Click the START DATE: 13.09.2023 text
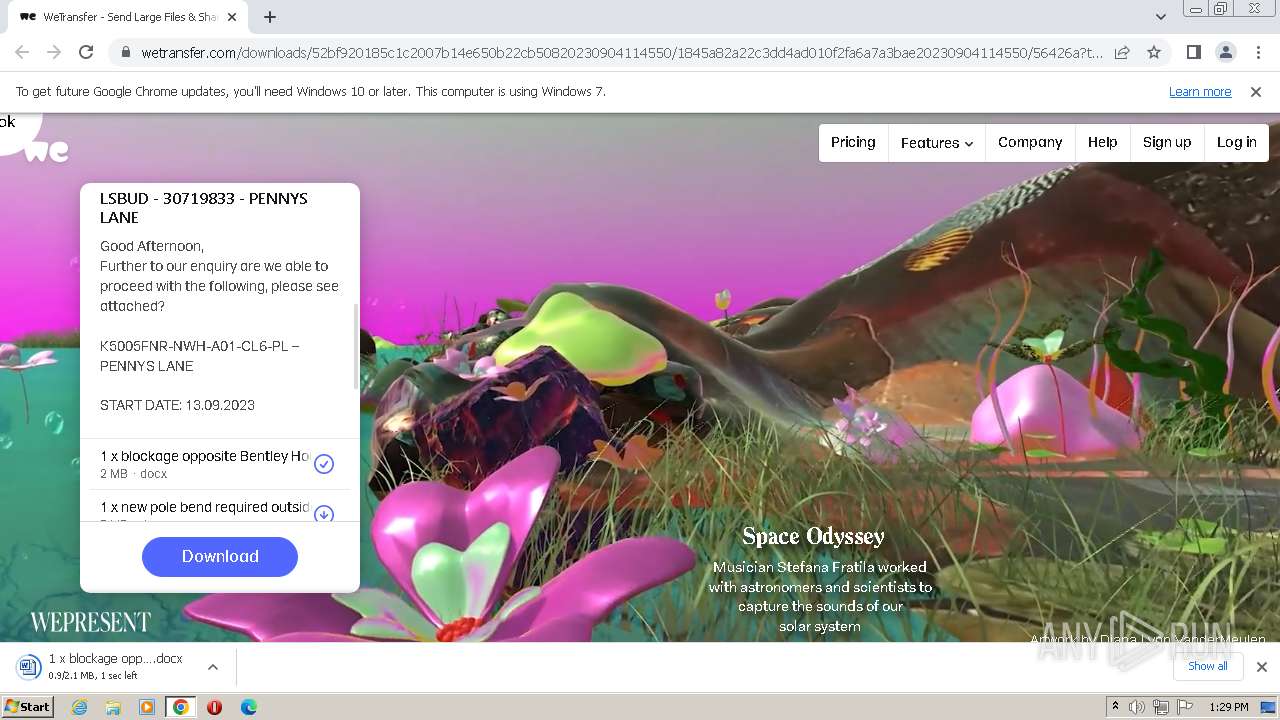 tap(177, 405)
